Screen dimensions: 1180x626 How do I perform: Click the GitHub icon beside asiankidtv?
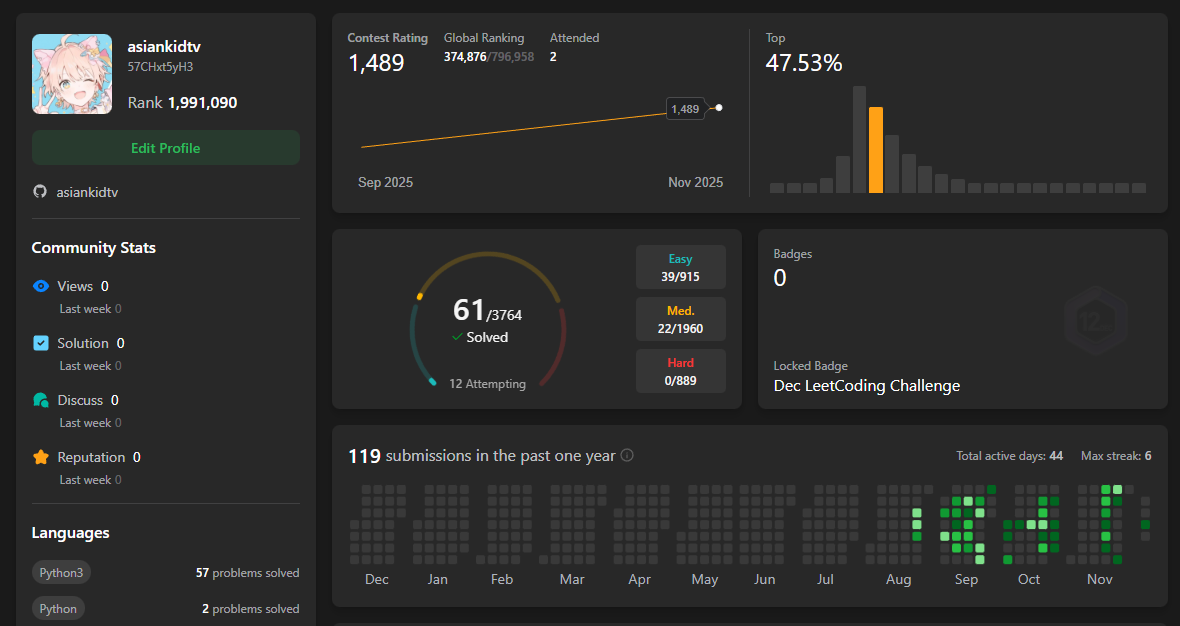(40, 191)
